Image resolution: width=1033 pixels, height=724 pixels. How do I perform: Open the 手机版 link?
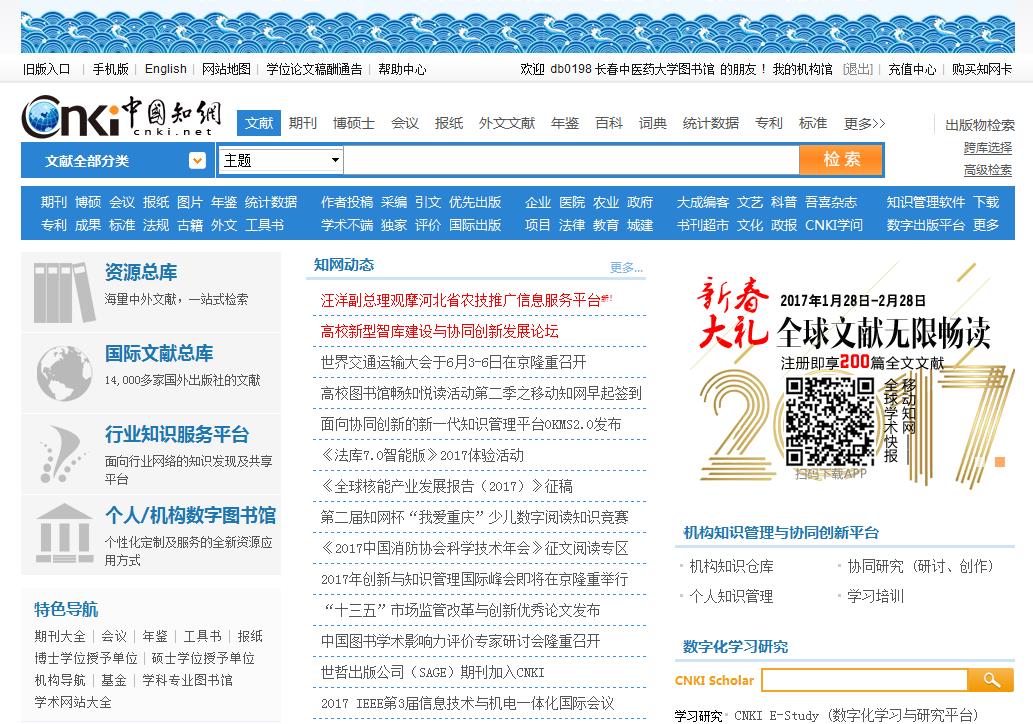point(110,69)
